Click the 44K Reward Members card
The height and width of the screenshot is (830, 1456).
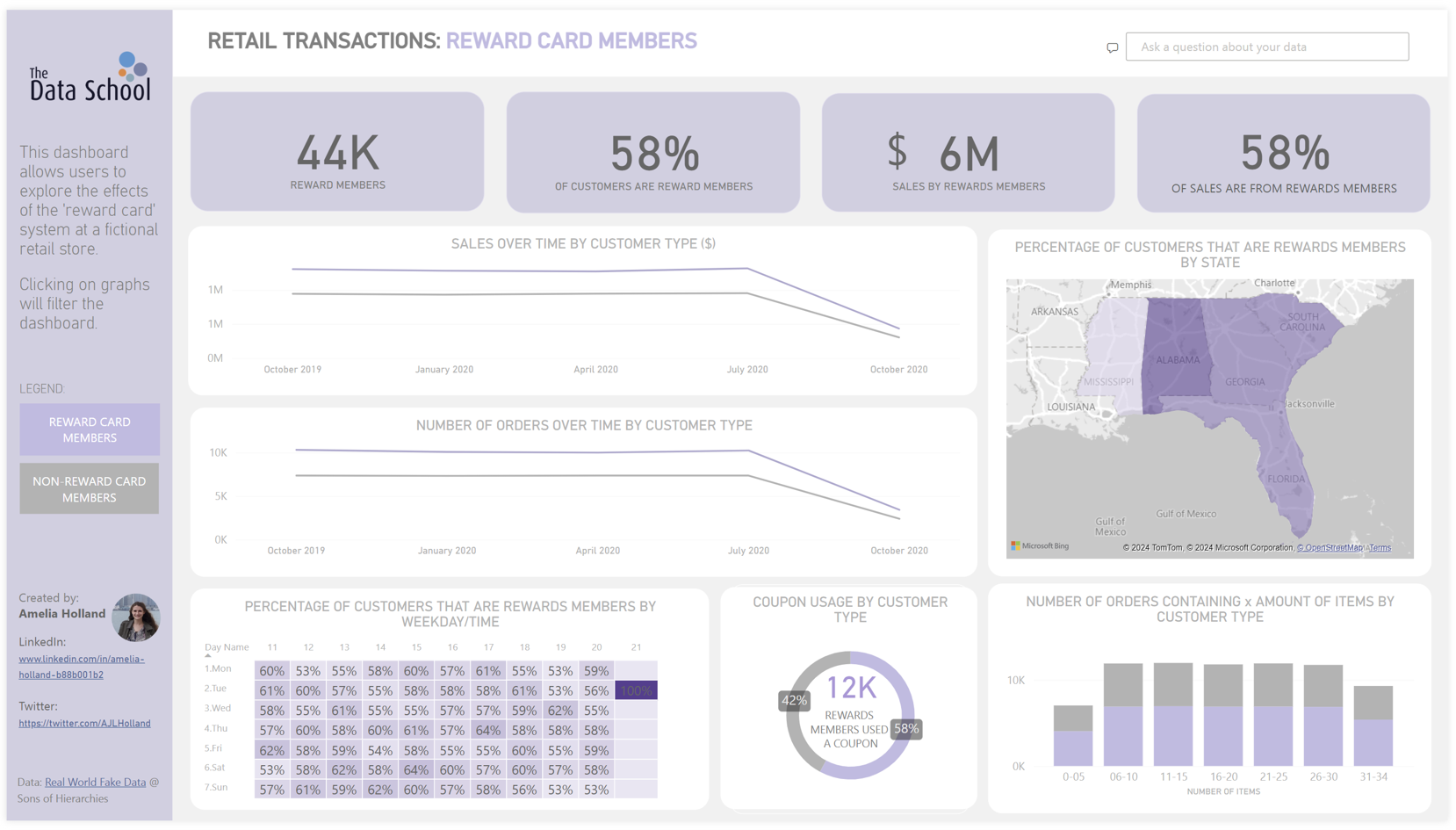coord(337,151)
